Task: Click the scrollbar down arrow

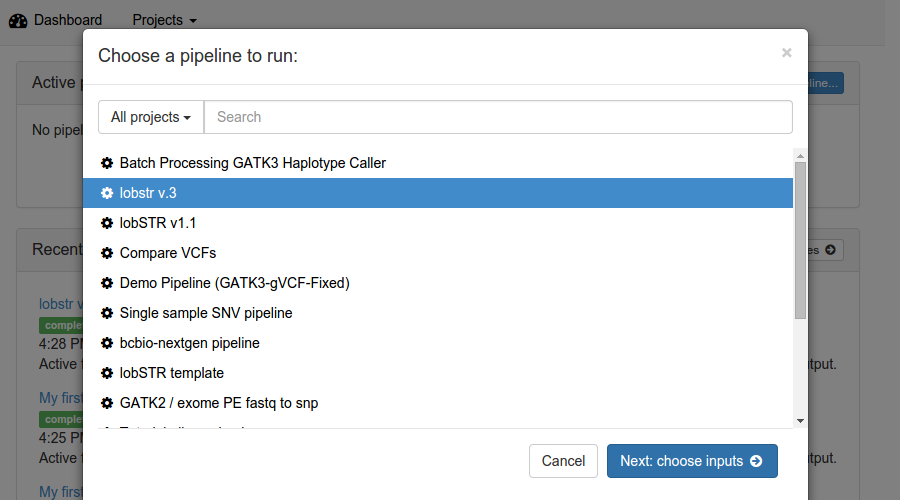Action: pyautogui.click(x=800, y=421)
